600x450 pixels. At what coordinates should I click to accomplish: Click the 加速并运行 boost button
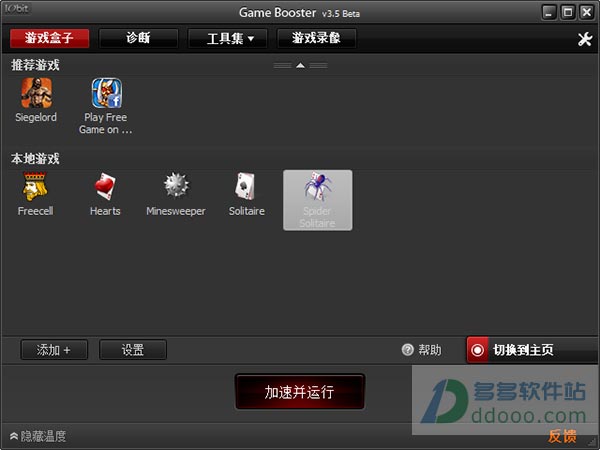tap(300, 392)
